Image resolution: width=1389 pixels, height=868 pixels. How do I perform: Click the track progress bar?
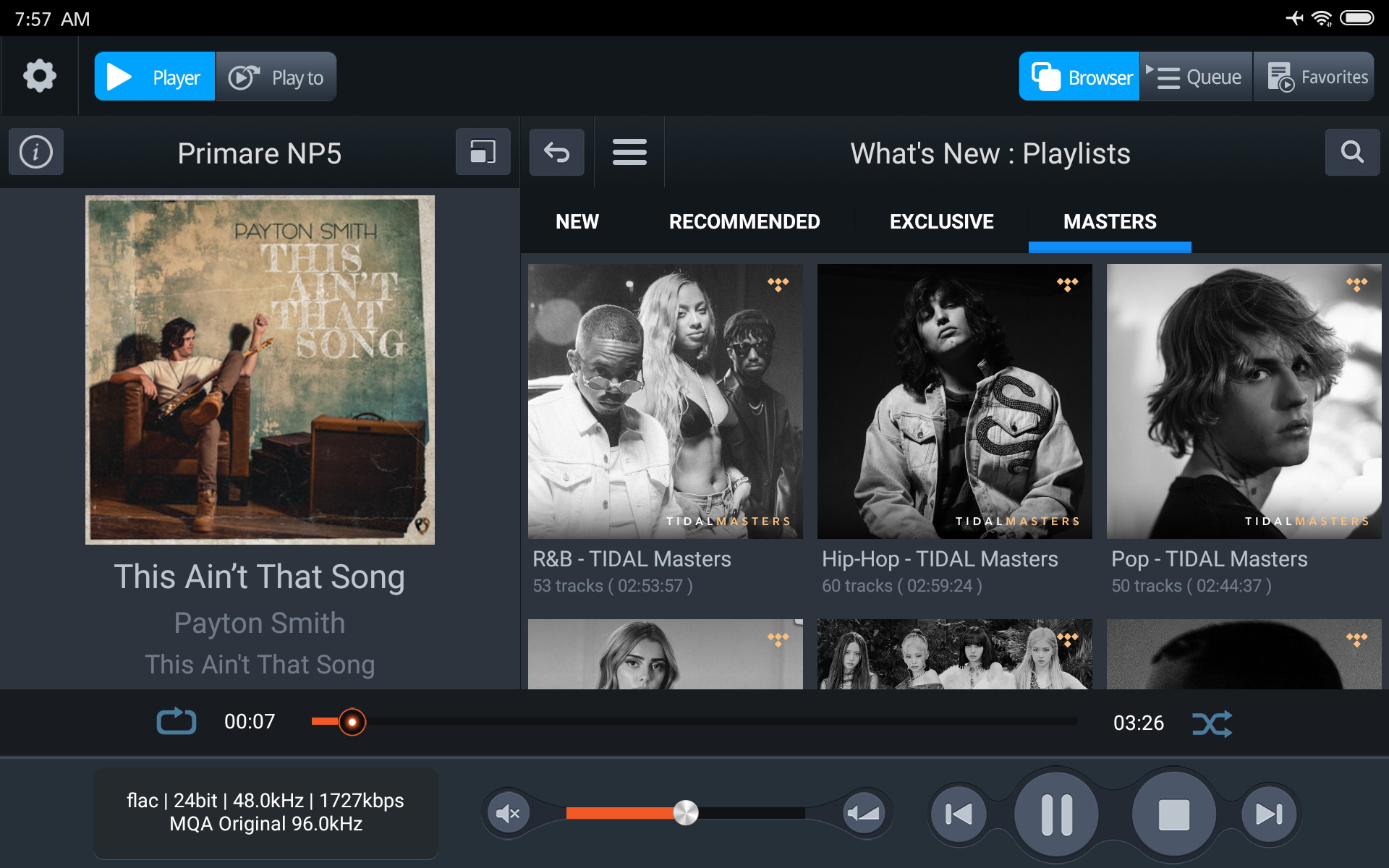[x=694, y=721]
